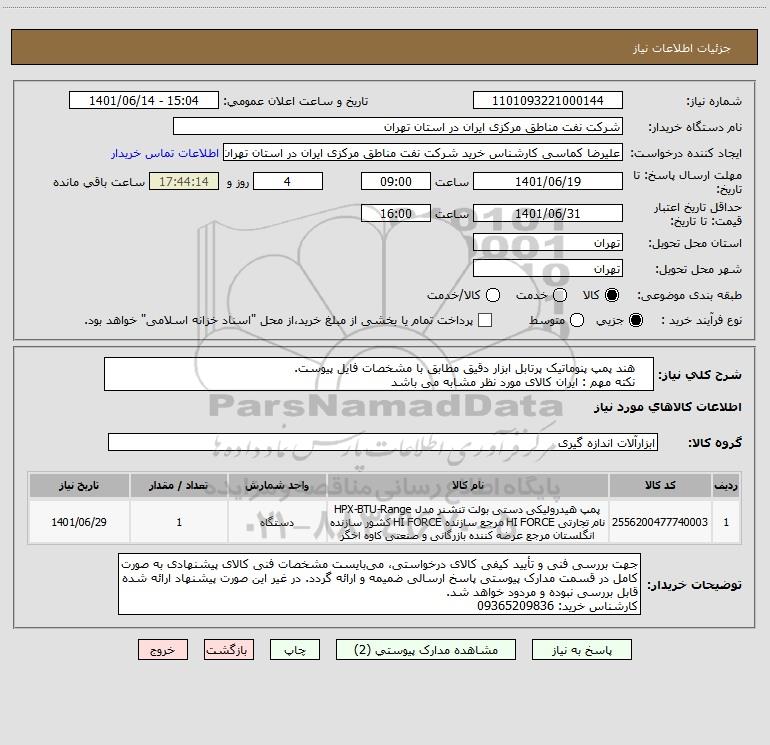Click the buyer notes text area
770x745 pixels.
(x=379, y=584)
